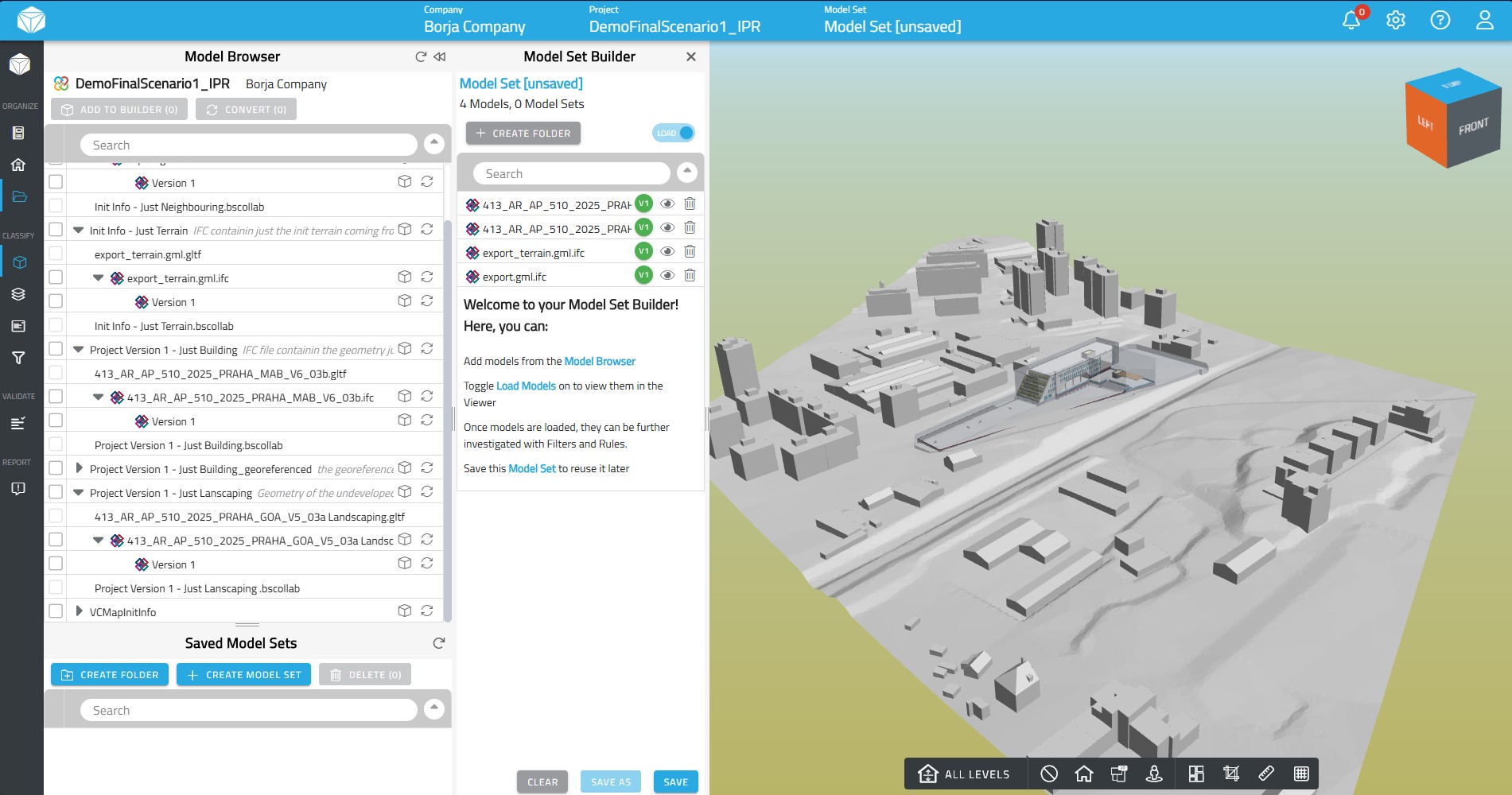Check the box for VCMapInitInfo
The height and width of the screenshot is (795, 1512).
(x=56, y=611)
